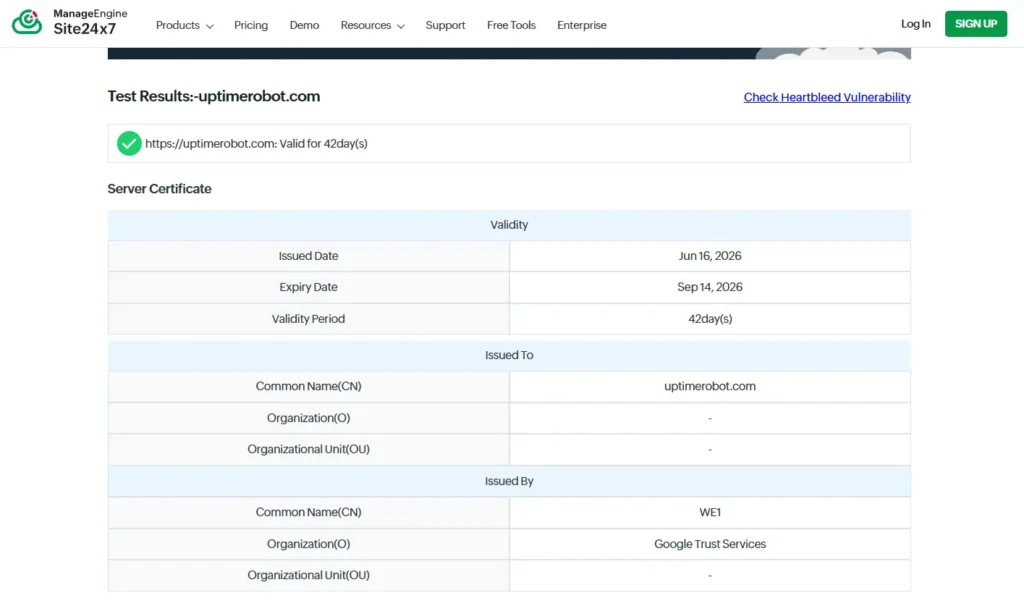Expand the Resources dropdown menu
Viewport: 1024px width, 606px height.
[372, 25]
